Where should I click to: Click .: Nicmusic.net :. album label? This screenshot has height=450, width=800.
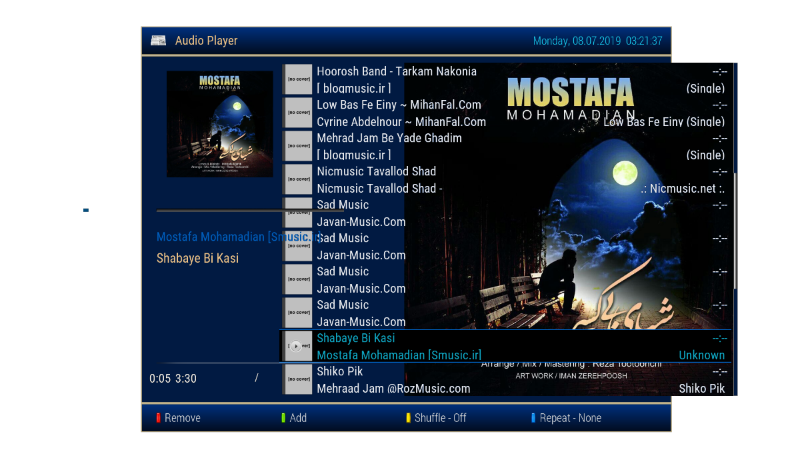point(683,189)
